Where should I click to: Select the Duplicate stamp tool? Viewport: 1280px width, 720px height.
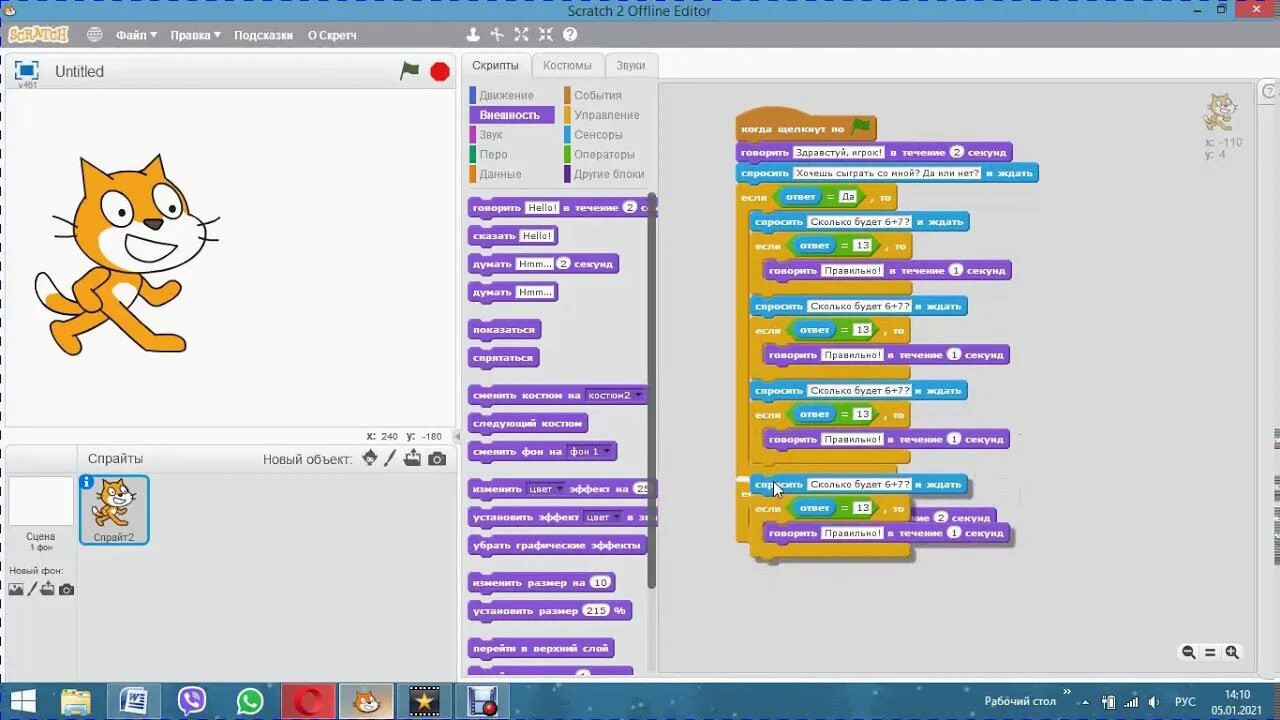tap(474, 34)
